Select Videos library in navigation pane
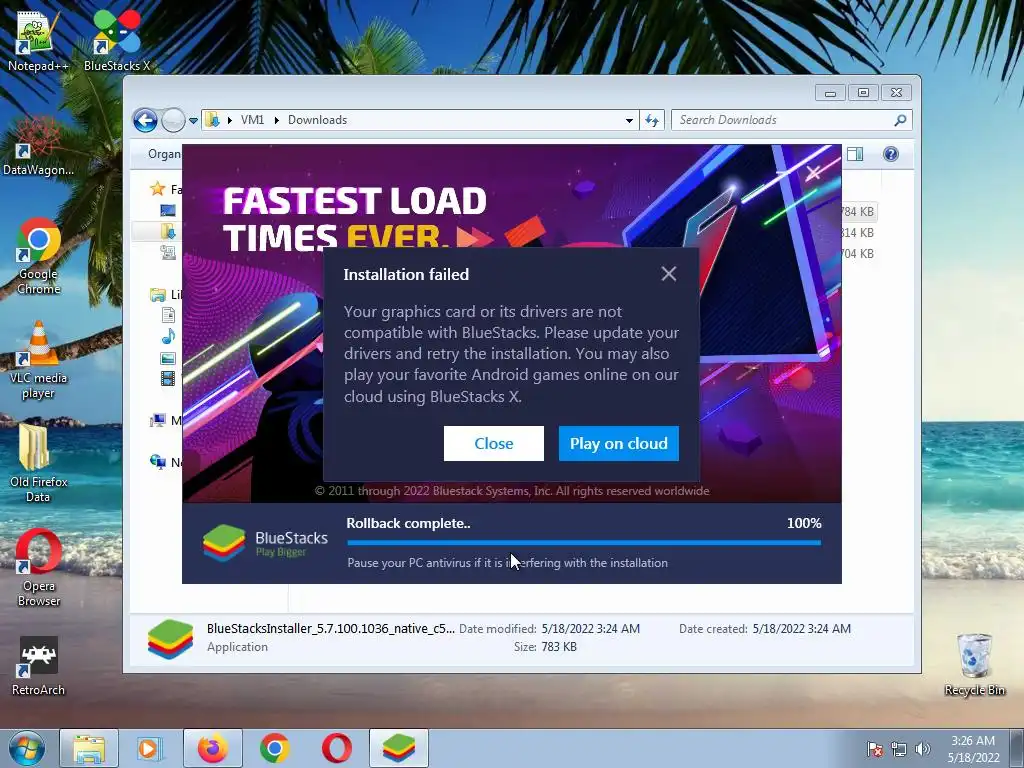Image resolution: width=1024 pixels, height=768 pixels. (168, 378)
